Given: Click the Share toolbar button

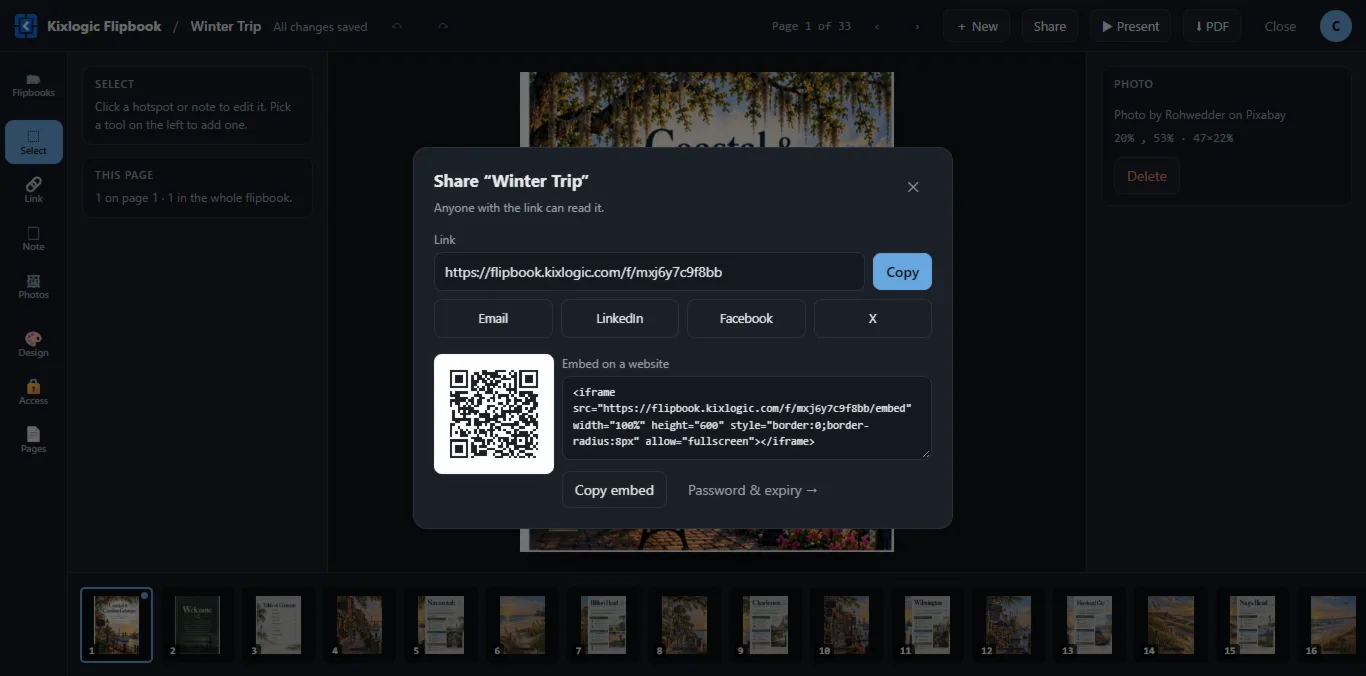Looking at the screenshot, I should click(x=1050, y=26).
